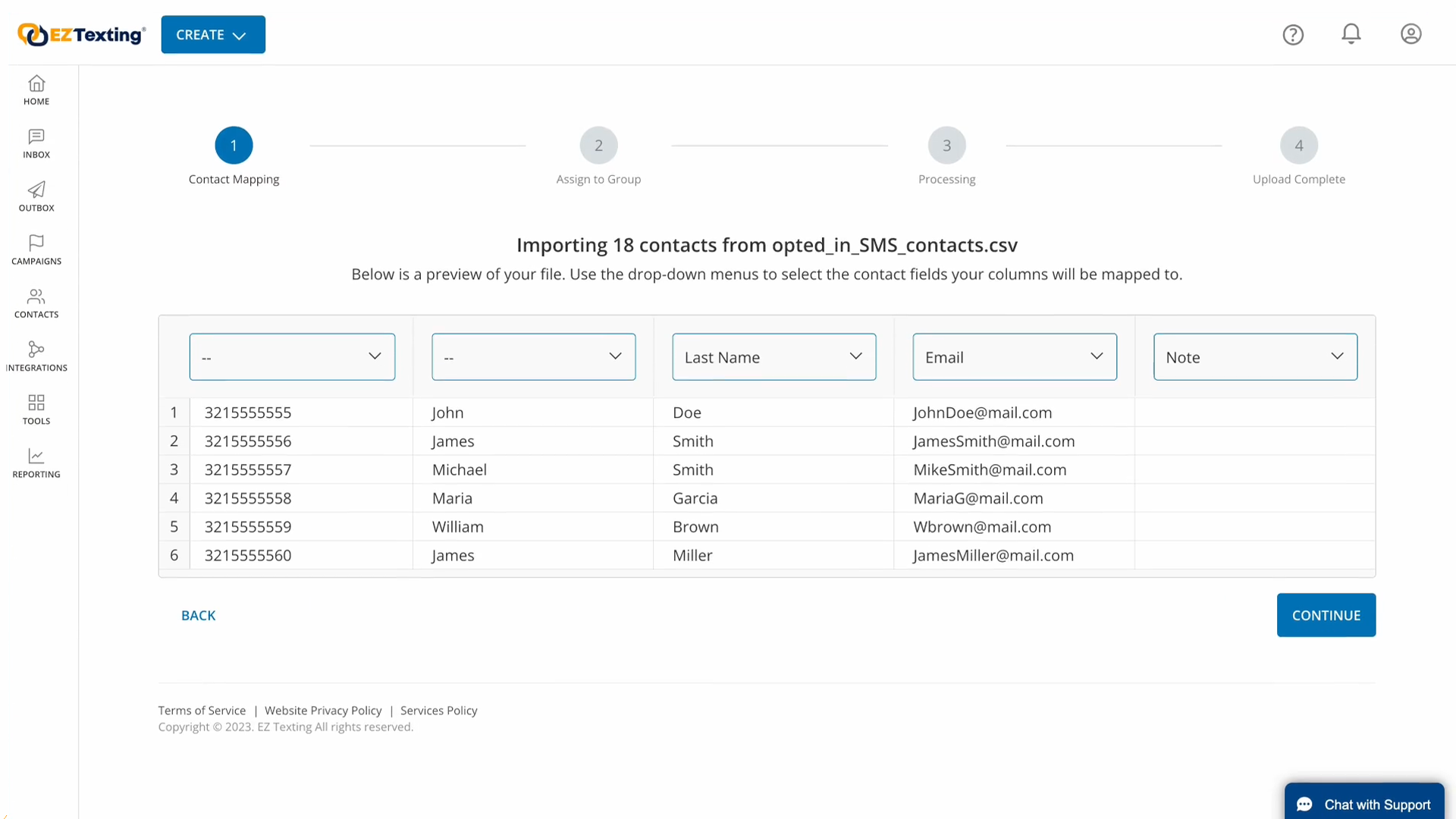
Task: Open the Outbox panel
Action: (x=36, y=196)
